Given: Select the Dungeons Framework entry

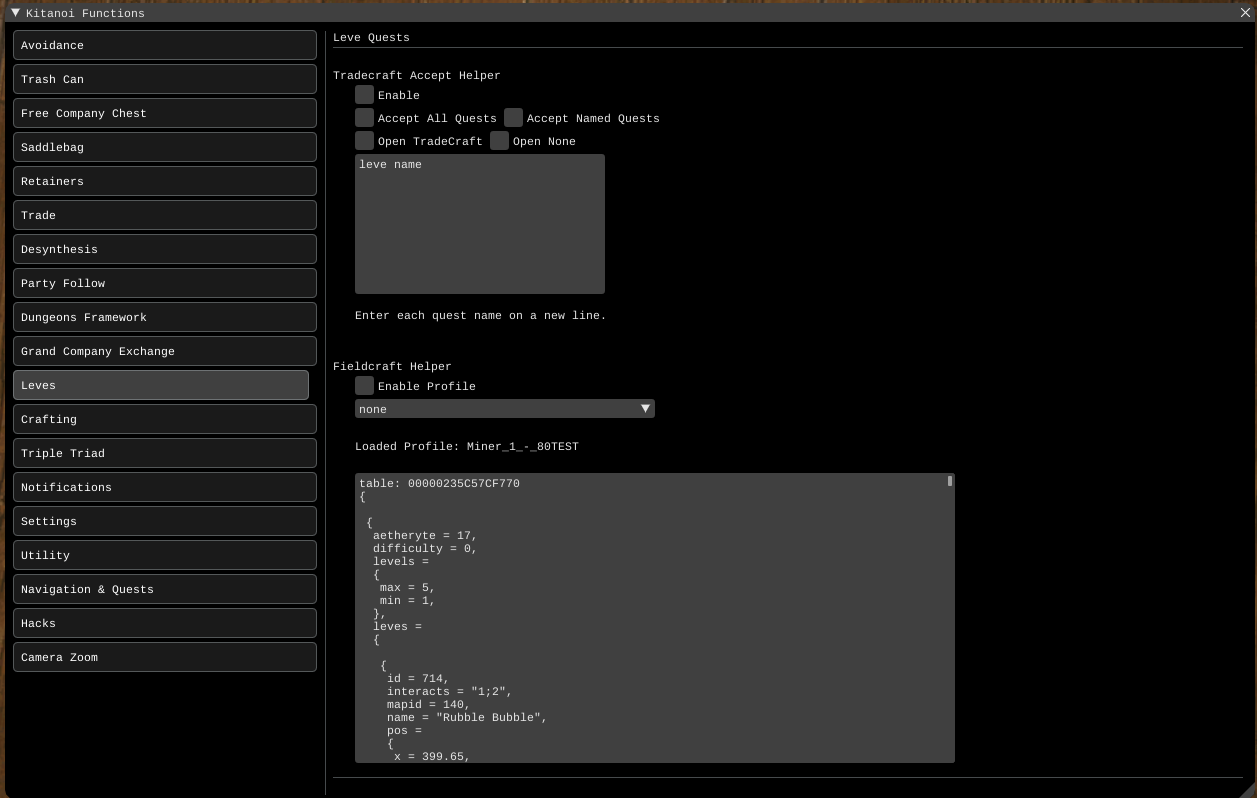Looking at the screenshot, I should pyautogui.click(x=165, y=317).
